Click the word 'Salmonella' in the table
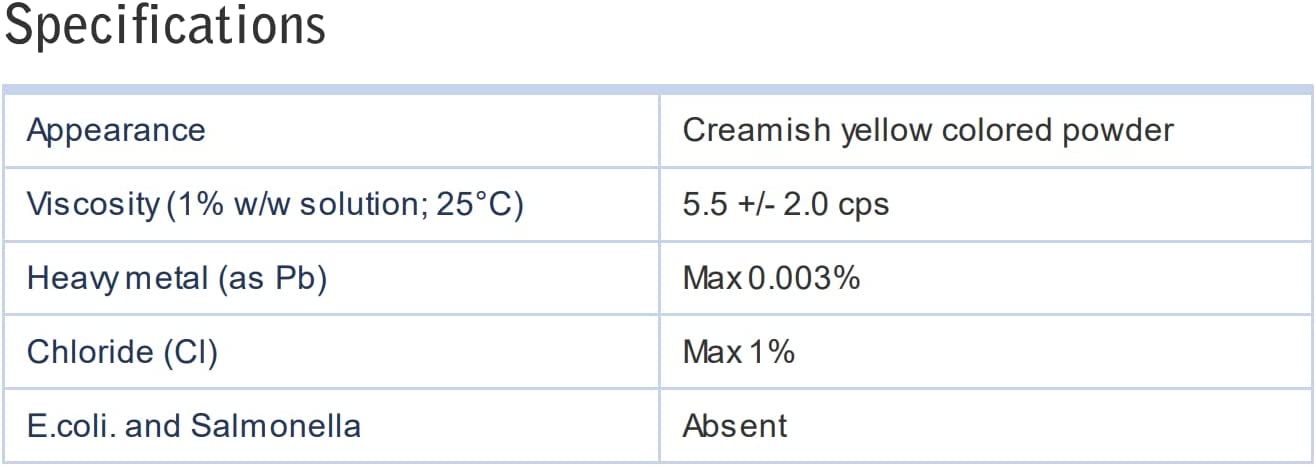The image size is (1316, 466). (275, 426)
